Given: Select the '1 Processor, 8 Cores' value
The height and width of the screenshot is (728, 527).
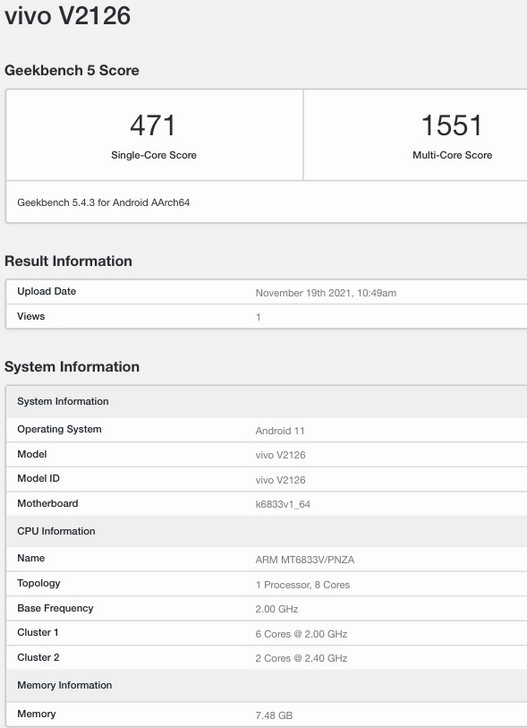Looking at the screenshot, I should [302, 585].
